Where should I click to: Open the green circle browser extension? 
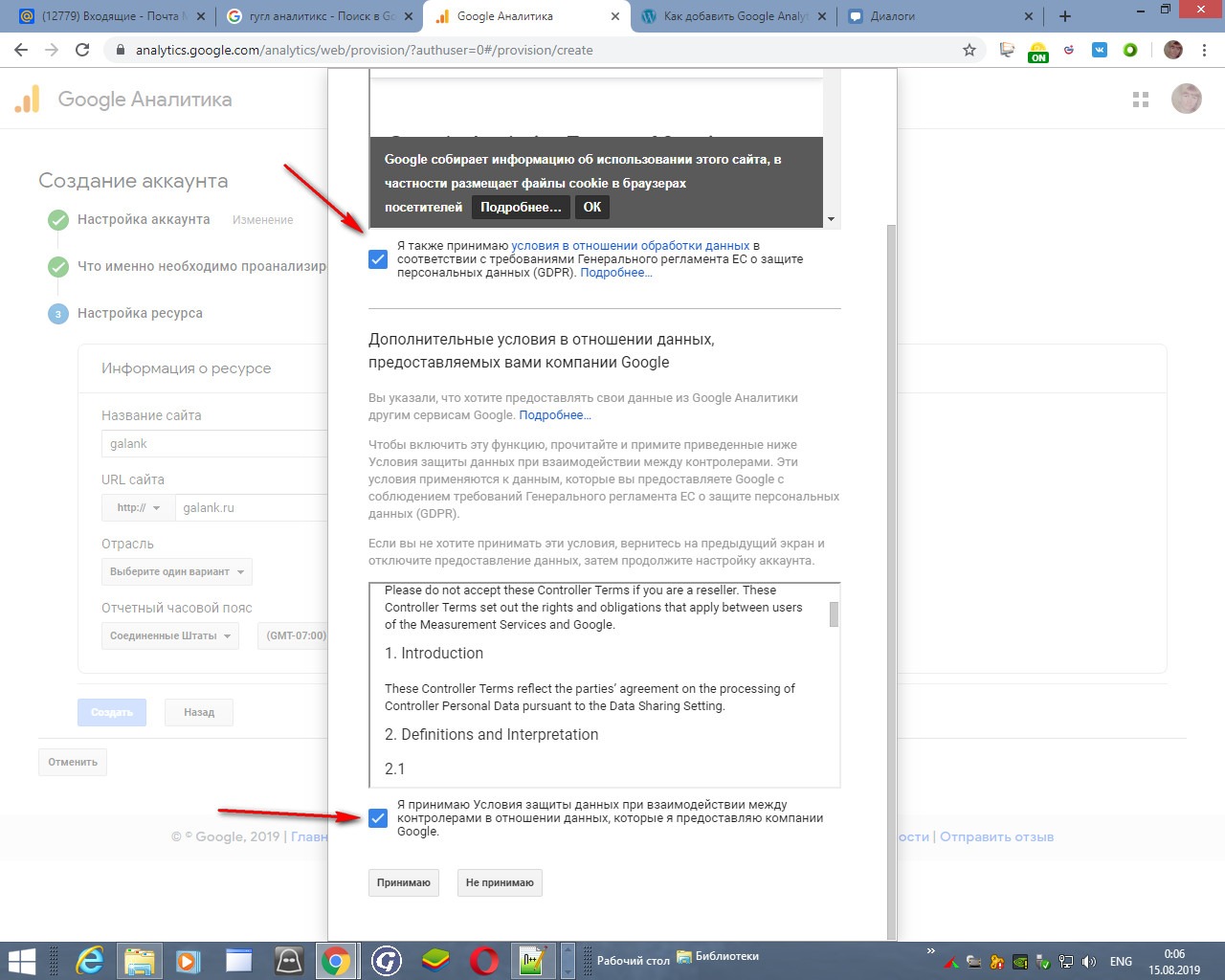(x=1130, y=50)
